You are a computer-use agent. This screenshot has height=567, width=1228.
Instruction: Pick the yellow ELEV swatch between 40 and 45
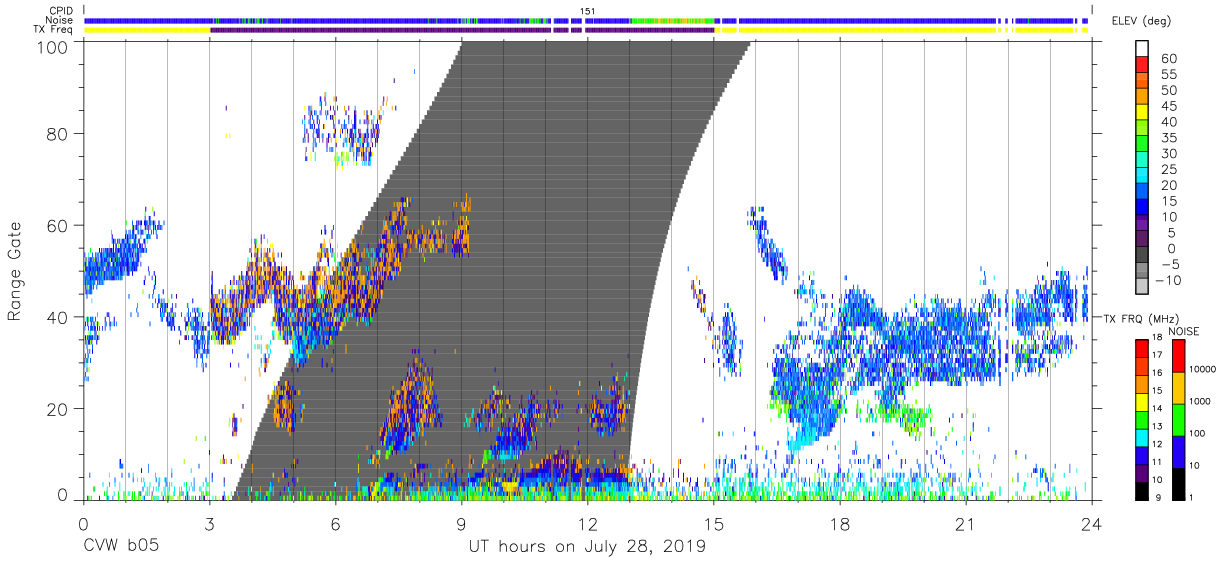tap(1142, 113)
